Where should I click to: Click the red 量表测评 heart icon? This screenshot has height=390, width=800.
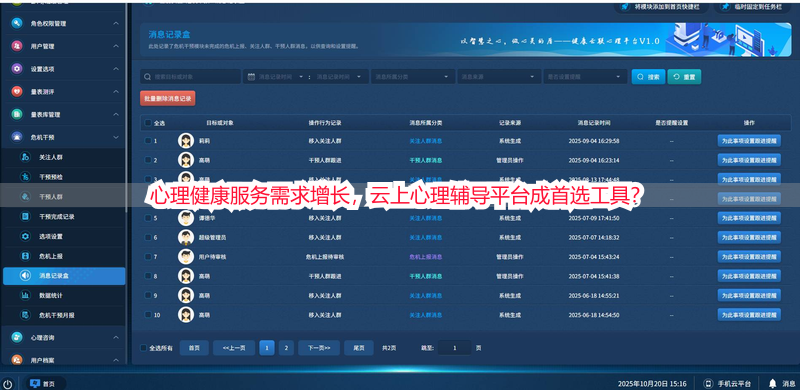(x=17, y=91)
